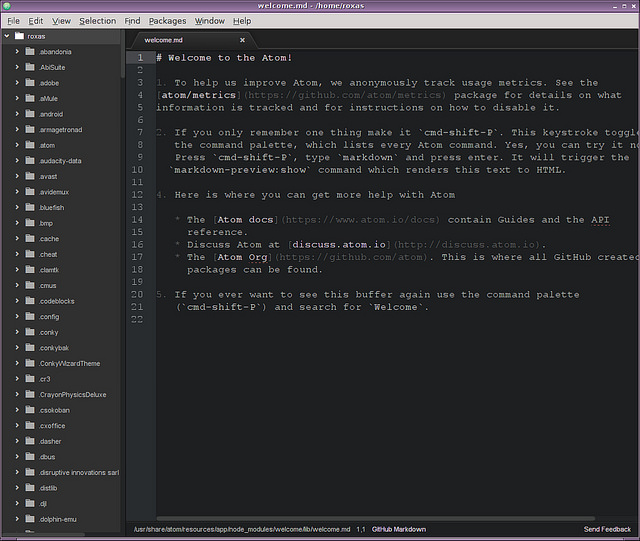Expand the .aMule folder
The width and height of the screenshot is (640, 541).
pos(17,98)
